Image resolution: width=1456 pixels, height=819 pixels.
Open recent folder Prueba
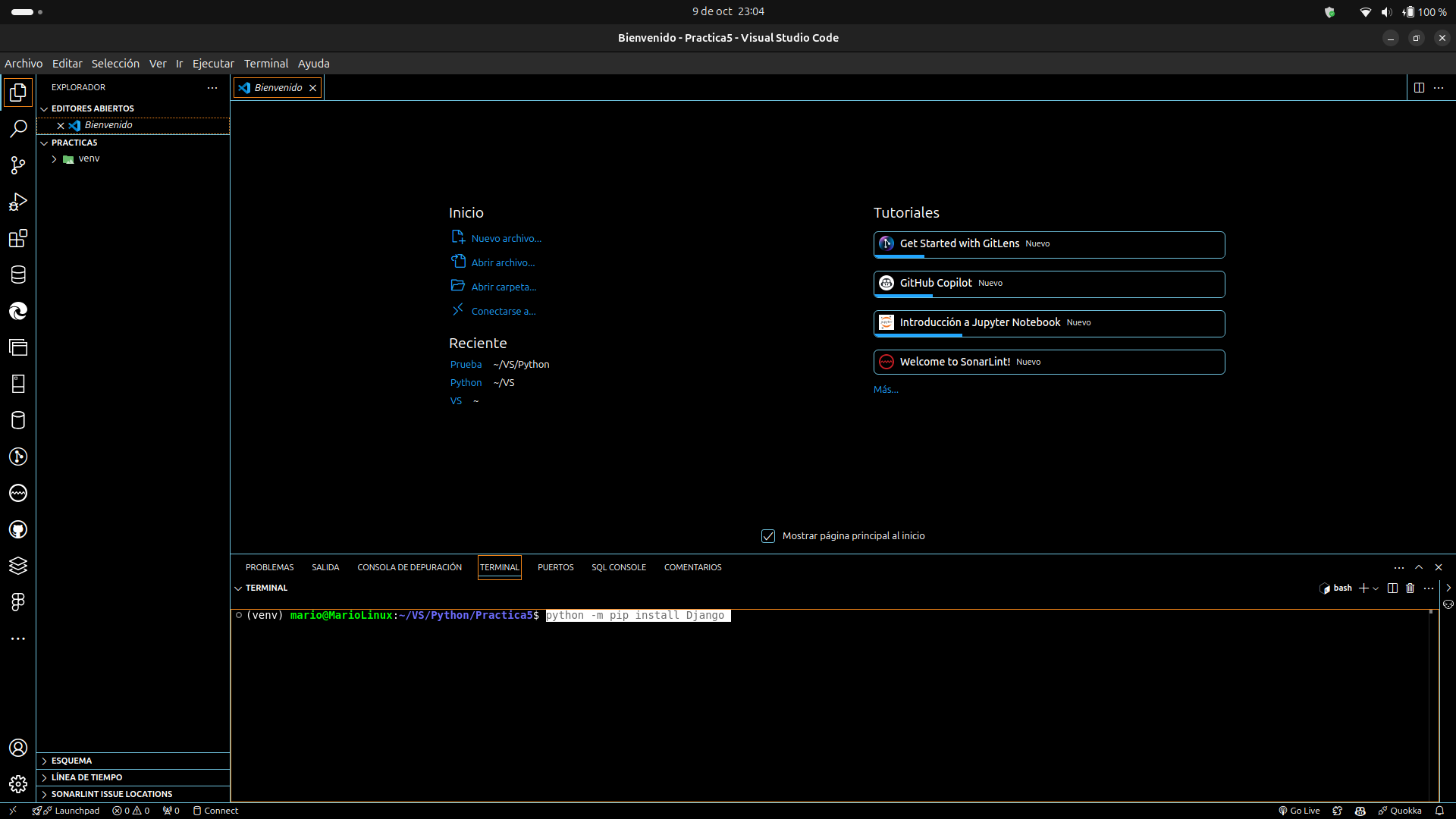466,365
